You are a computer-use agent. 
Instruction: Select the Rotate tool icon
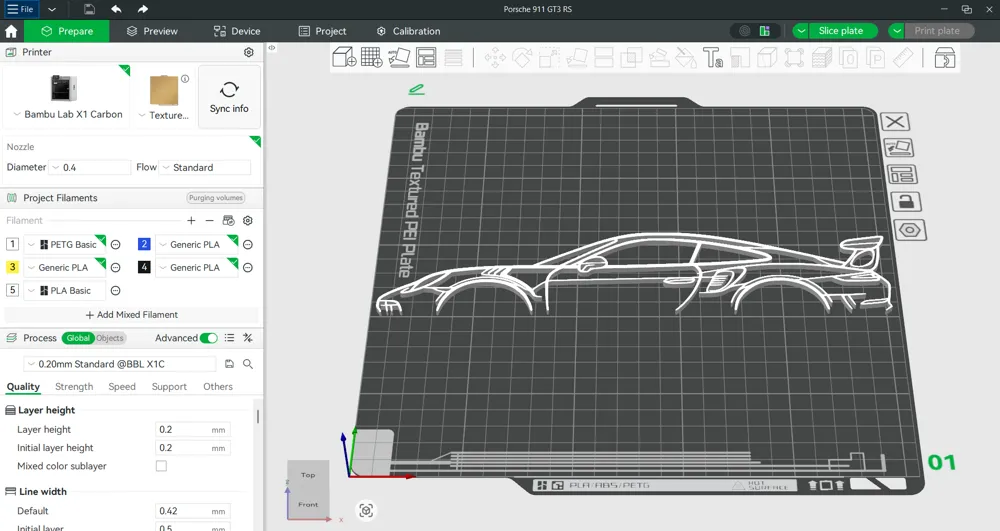[522, 58]
